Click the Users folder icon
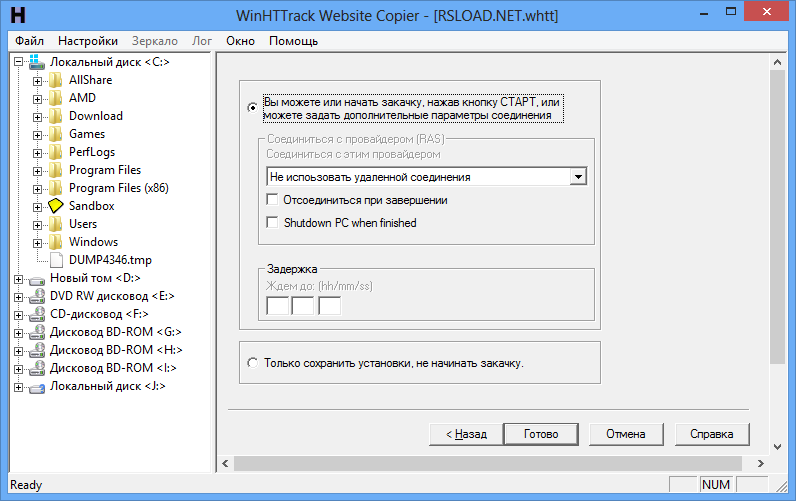 click(x=56, y=224)
